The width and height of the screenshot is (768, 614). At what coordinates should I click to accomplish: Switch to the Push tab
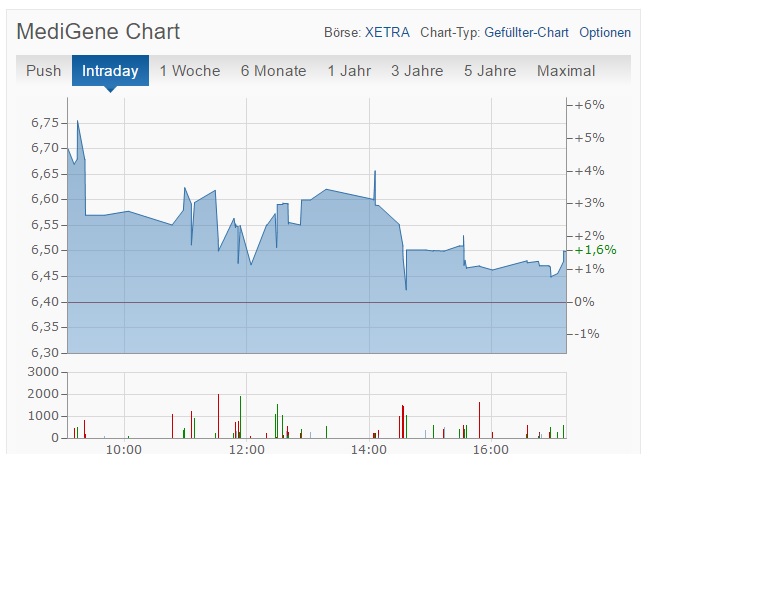click(44, 71)
